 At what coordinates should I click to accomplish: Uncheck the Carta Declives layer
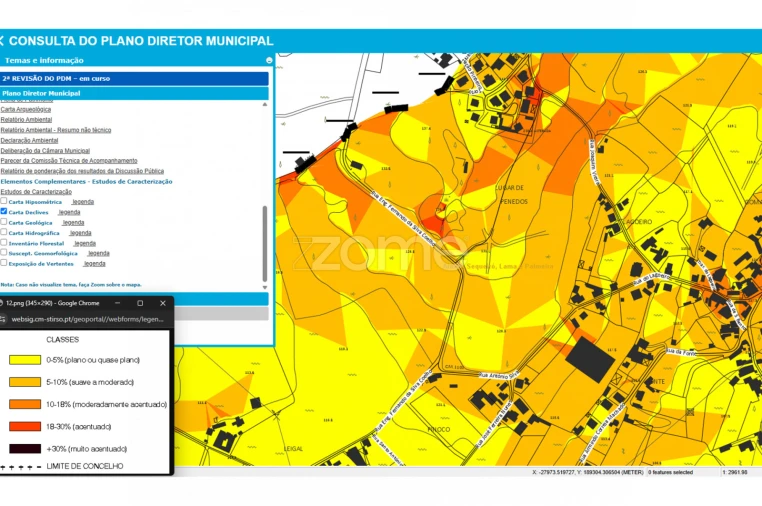click(x=4, y=212)
